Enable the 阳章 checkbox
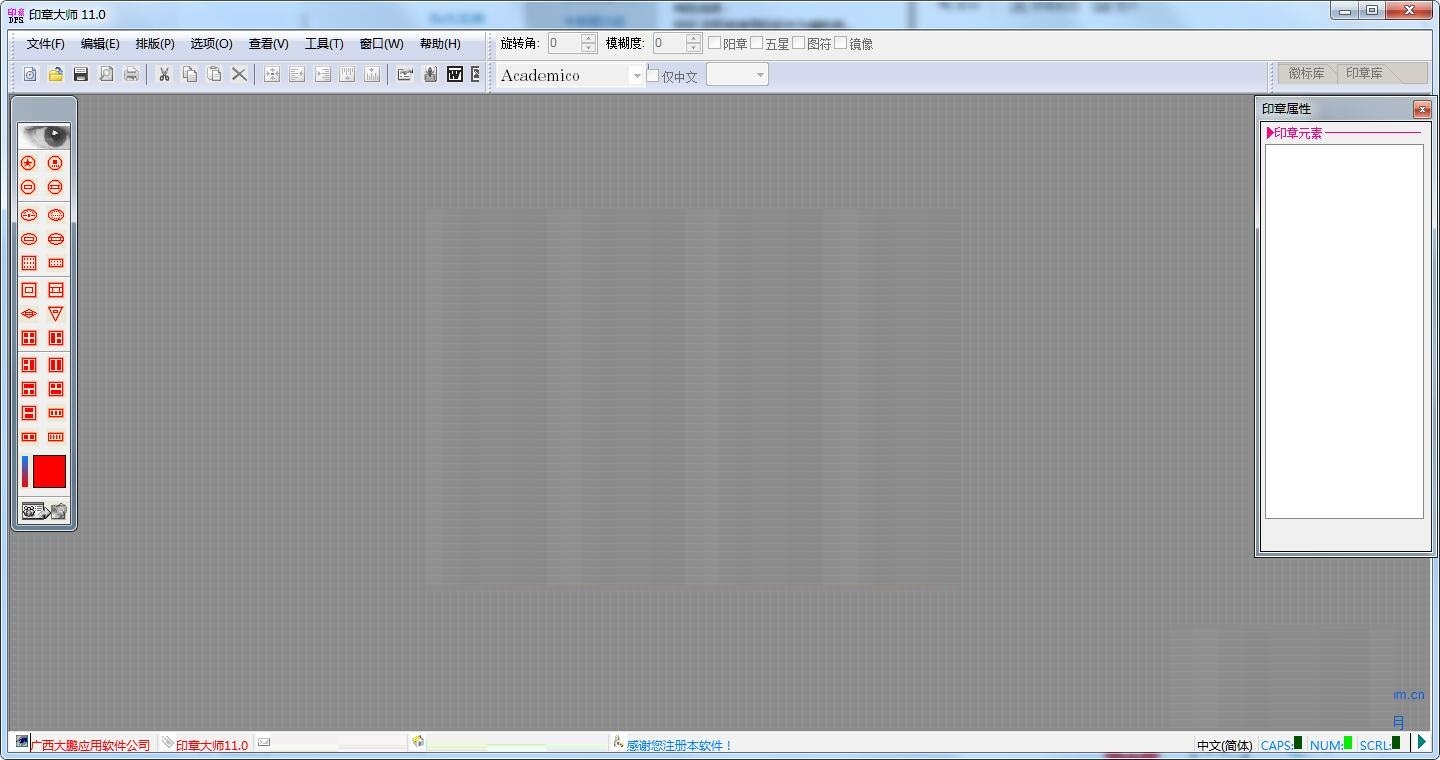 (713, 43)
